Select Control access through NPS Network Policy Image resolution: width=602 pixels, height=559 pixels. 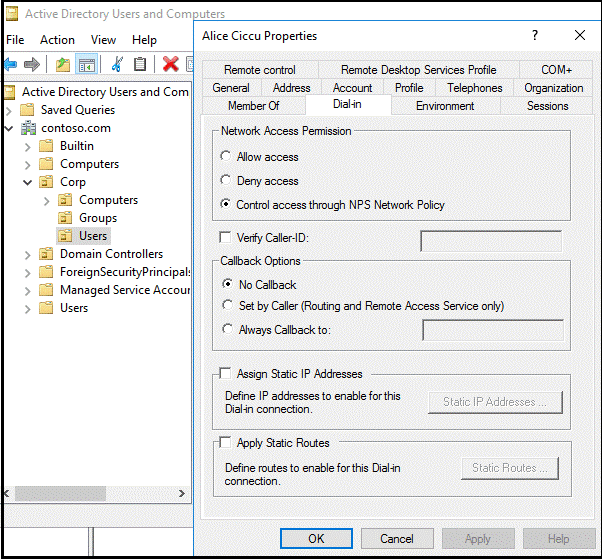(225, 204)
